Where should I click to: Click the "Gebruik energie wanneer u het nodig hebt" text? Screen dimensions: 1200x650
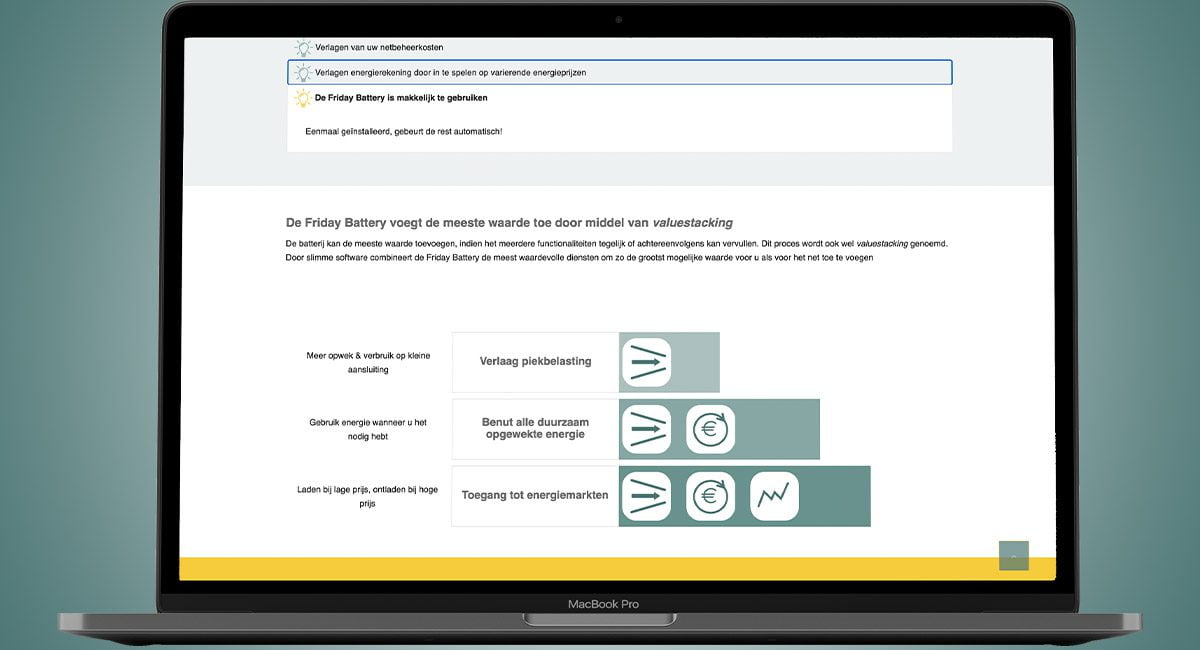click(368, 429)
